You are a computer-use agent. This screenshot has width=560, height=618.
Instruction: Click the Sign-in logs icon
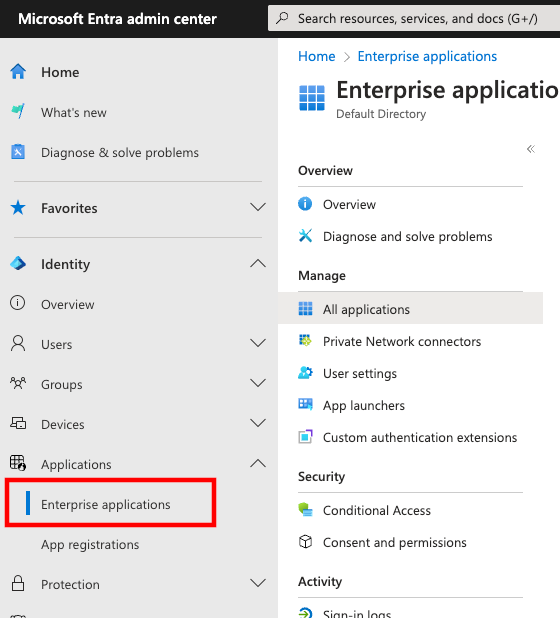[305, 613]
